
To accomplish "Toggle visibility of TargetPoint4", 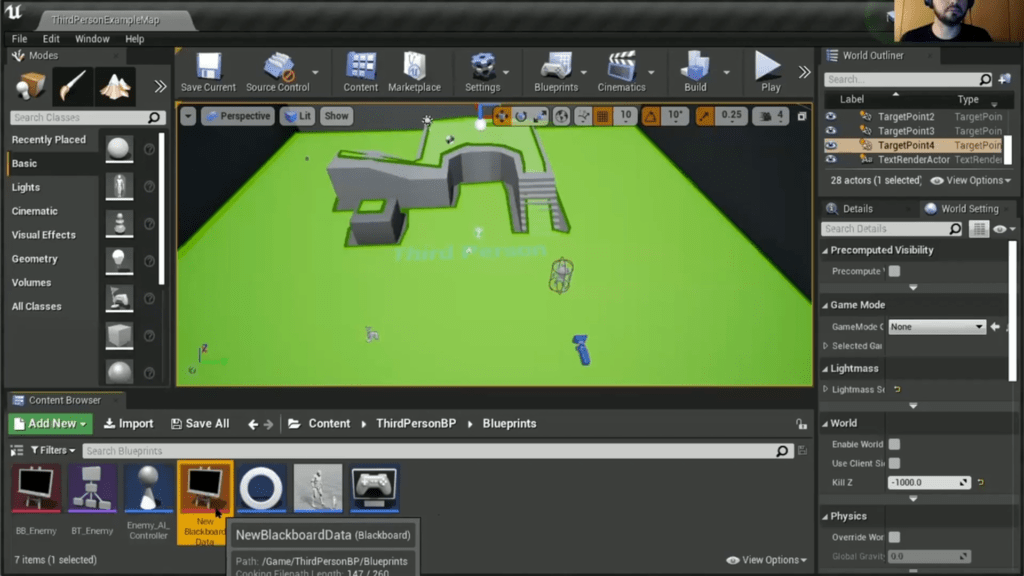I will pyautogui.click(x=831, y=145).
